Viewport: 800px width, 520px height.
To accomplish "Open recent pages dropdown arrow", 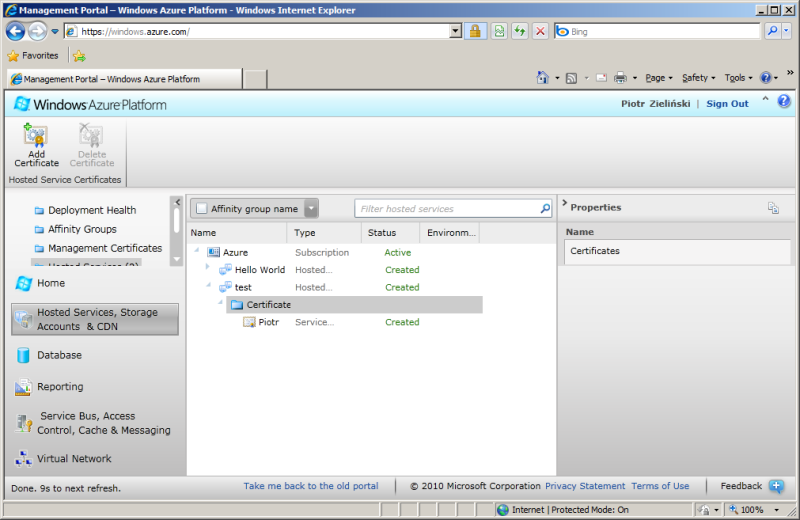I will pyautogui.click(x=55, y=32).
